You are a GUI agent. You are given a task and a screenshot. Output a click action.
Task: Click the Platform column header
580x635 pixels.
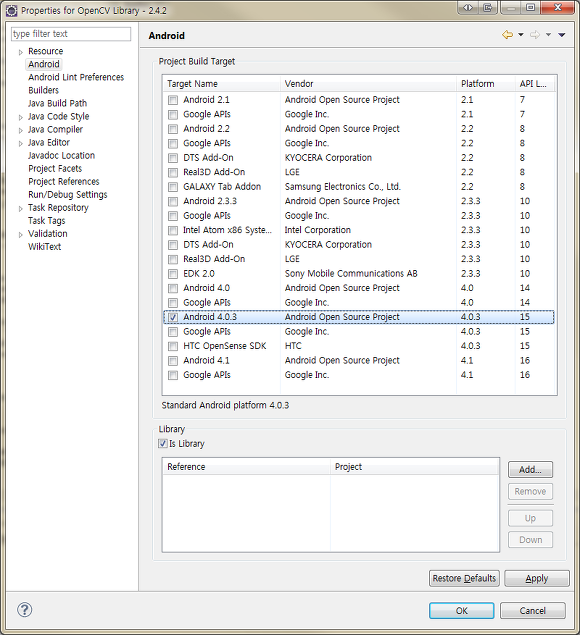pos(486,83)
